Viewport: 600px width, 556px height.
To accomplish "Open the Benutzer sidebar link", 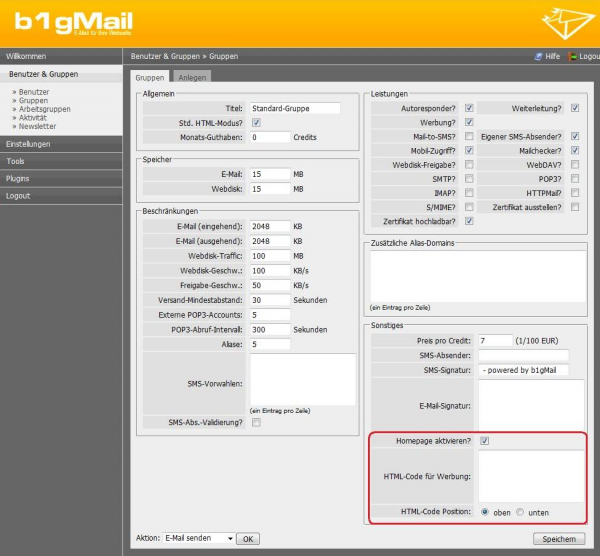I will click(x=34, y=92).
